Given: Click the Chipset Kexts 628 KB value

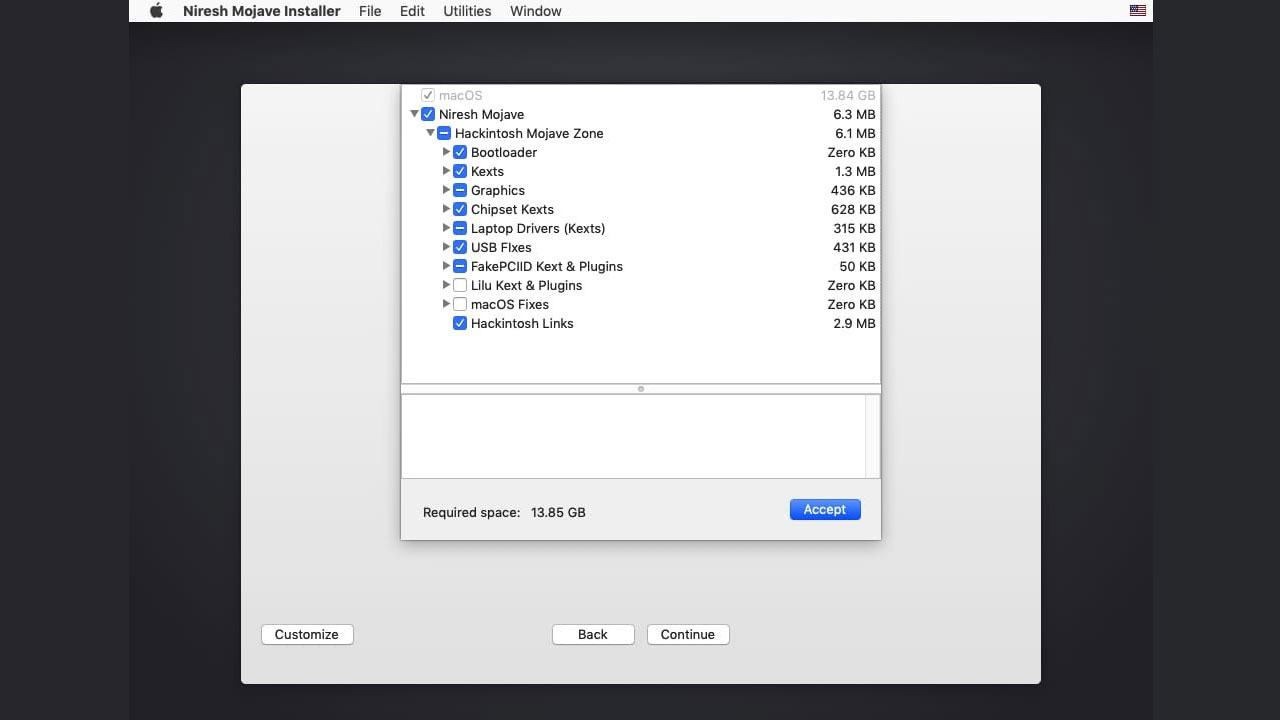Looking at the screenshot, I should tap(853, 209).
